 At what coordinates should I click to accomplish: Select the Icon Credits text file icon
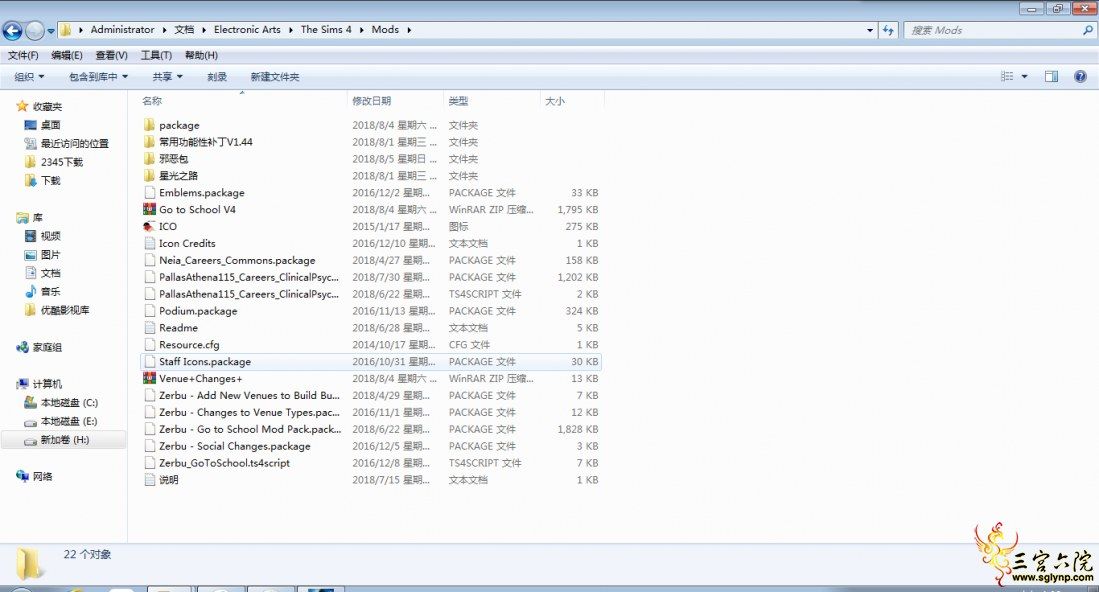pyautogui.click(x=149, y=243)
